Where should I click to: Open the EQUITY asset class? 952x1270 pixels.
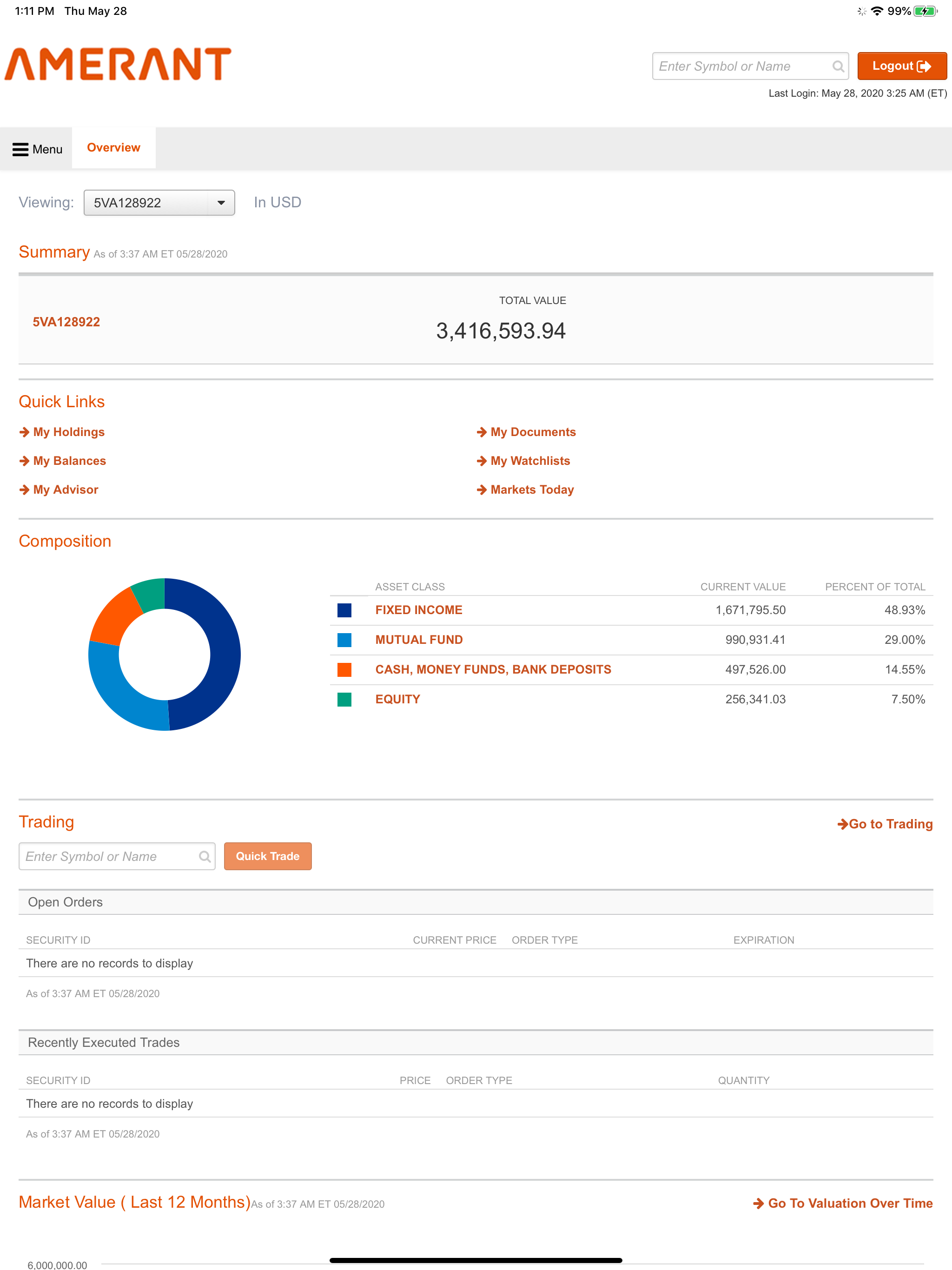tap(397, 700)
